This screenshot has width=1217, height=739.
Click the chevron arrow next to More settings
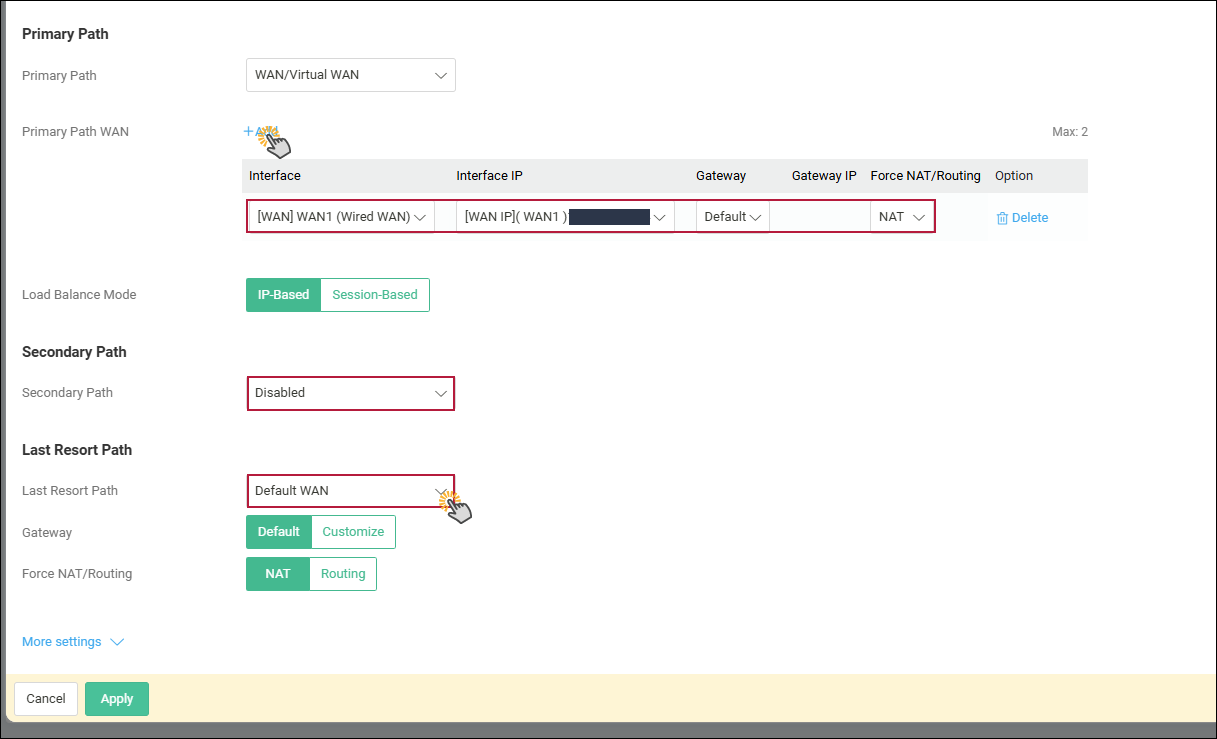coord(117,642)
